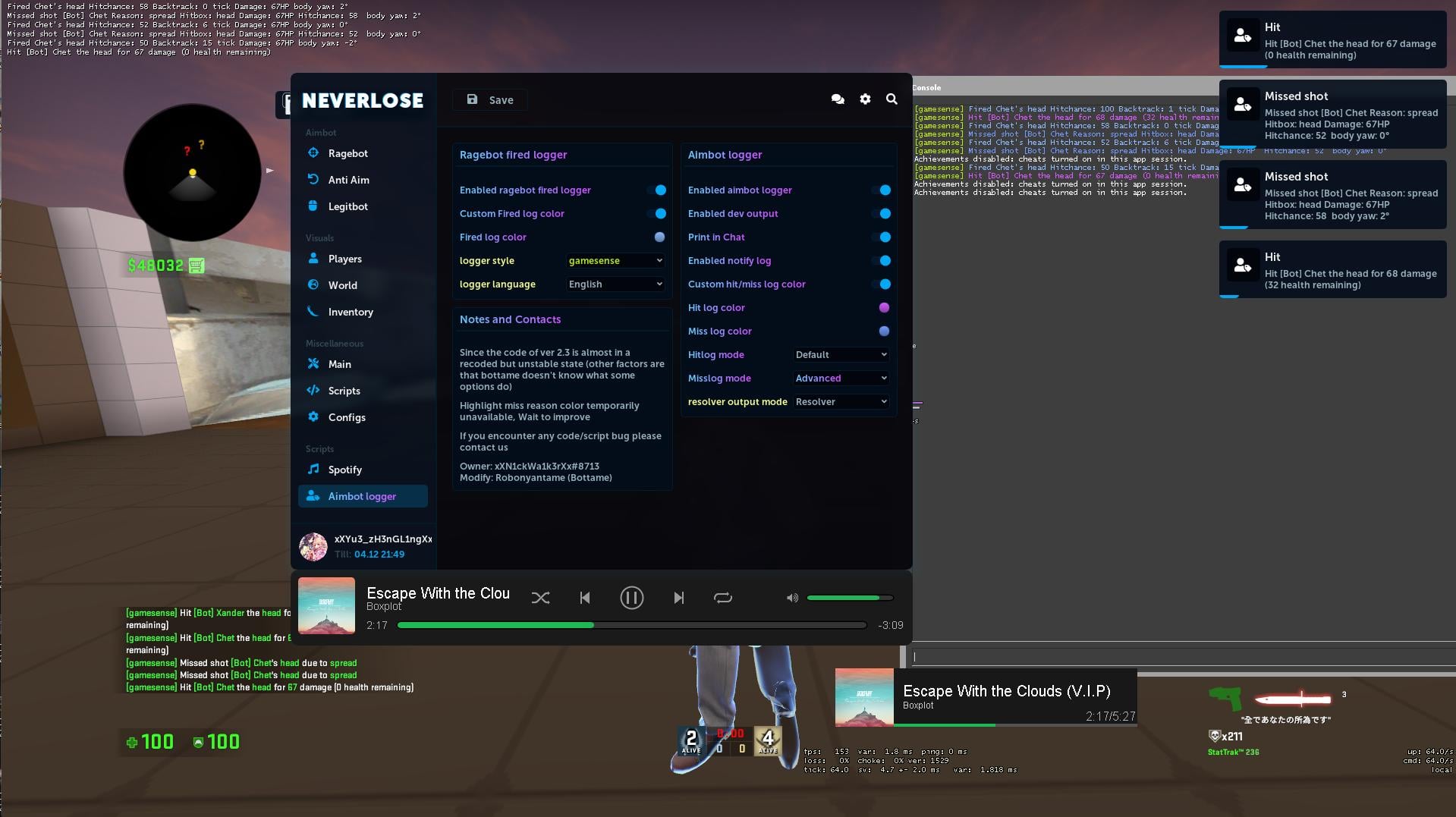
Task: Click the search magnifier icon
Action: (891, 99)
